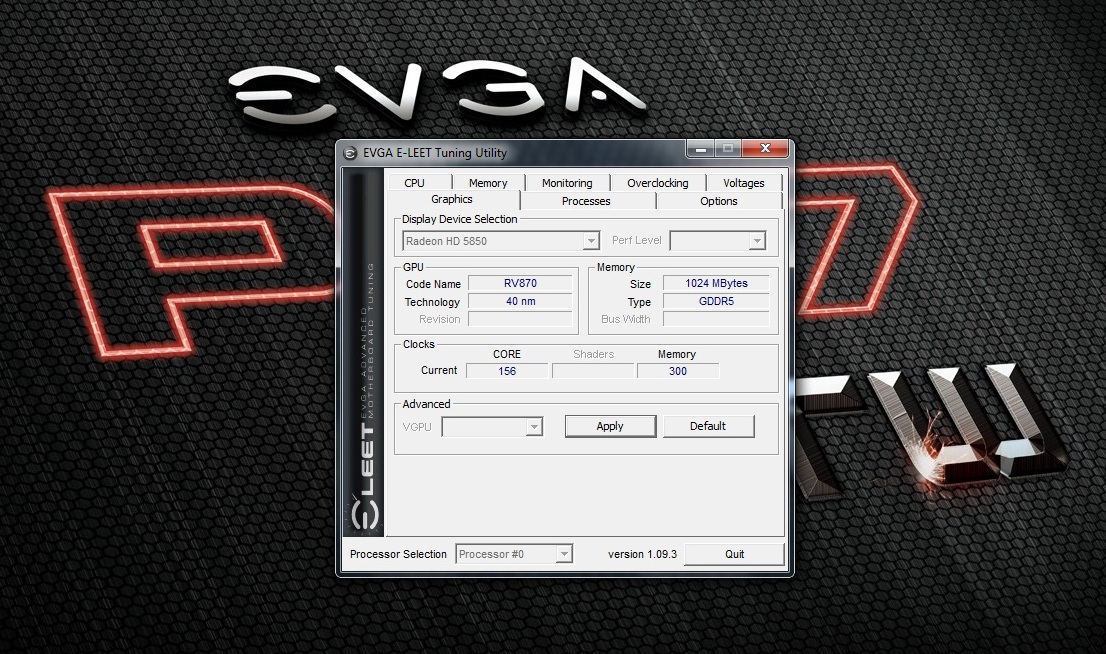1106x654 pixels.
Task: Click the empty Revision field
Action: 520,320
